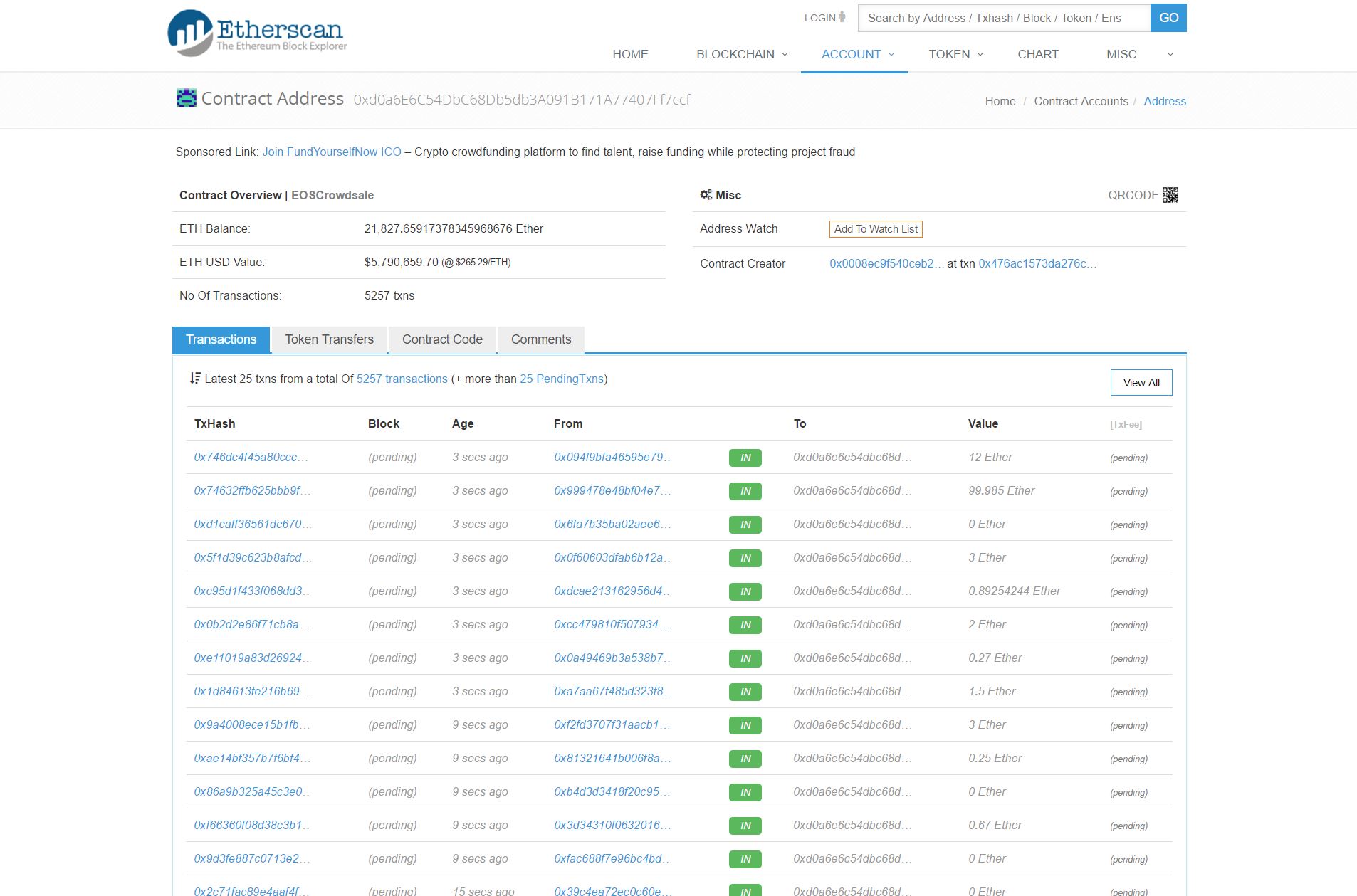Open sender address 0xdcae213162956d4
The width and height of the screenshot is (1357, 896).
pyautogui.click(x=612, y=591)
